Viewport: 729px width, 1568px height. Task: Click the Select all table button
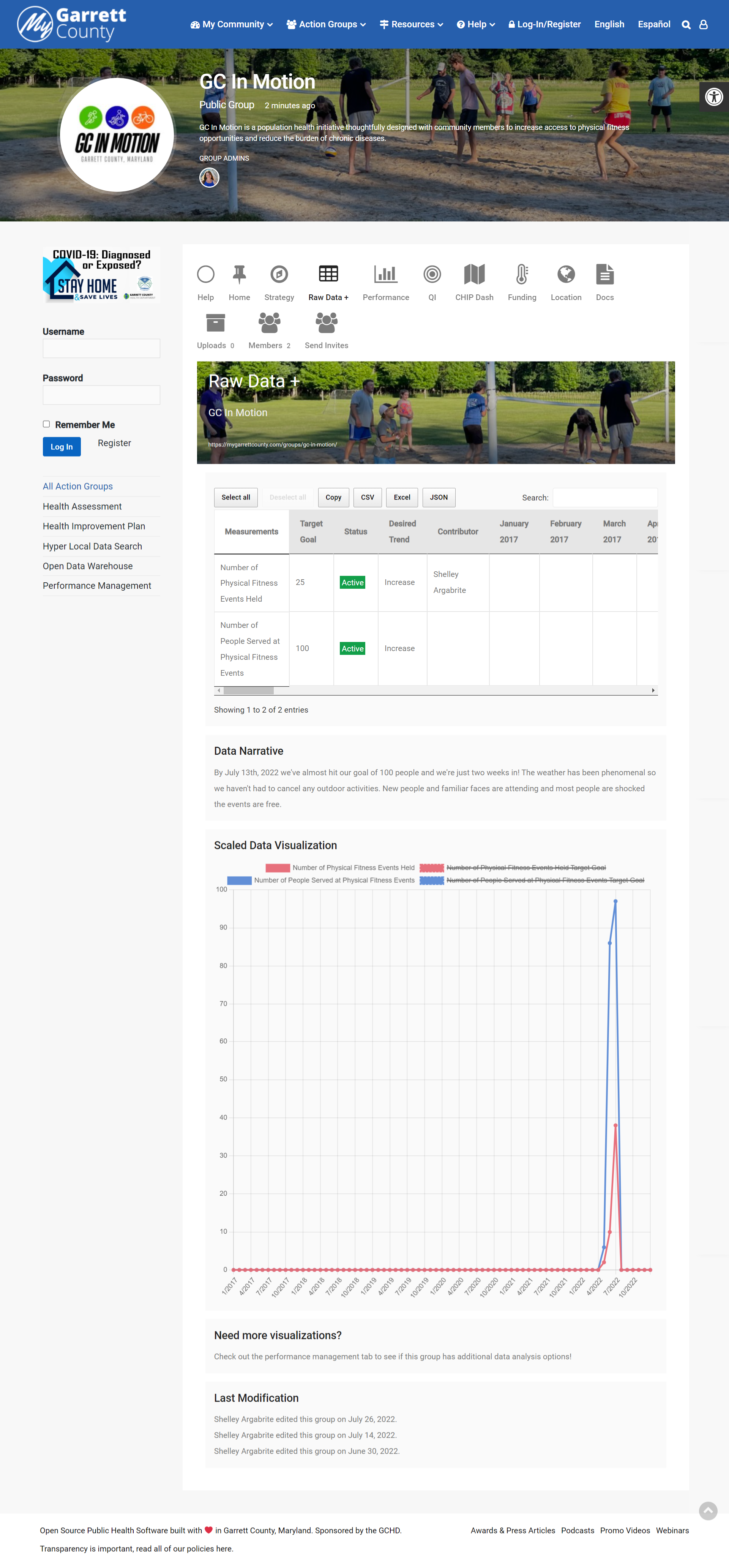235,497
